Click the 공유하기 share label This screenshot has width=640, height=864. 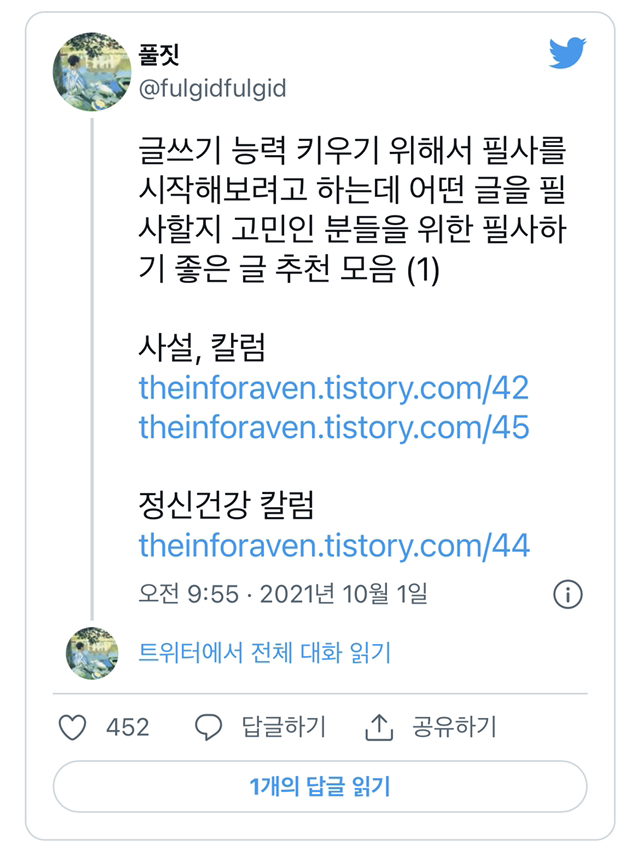[x=454, y=727]
